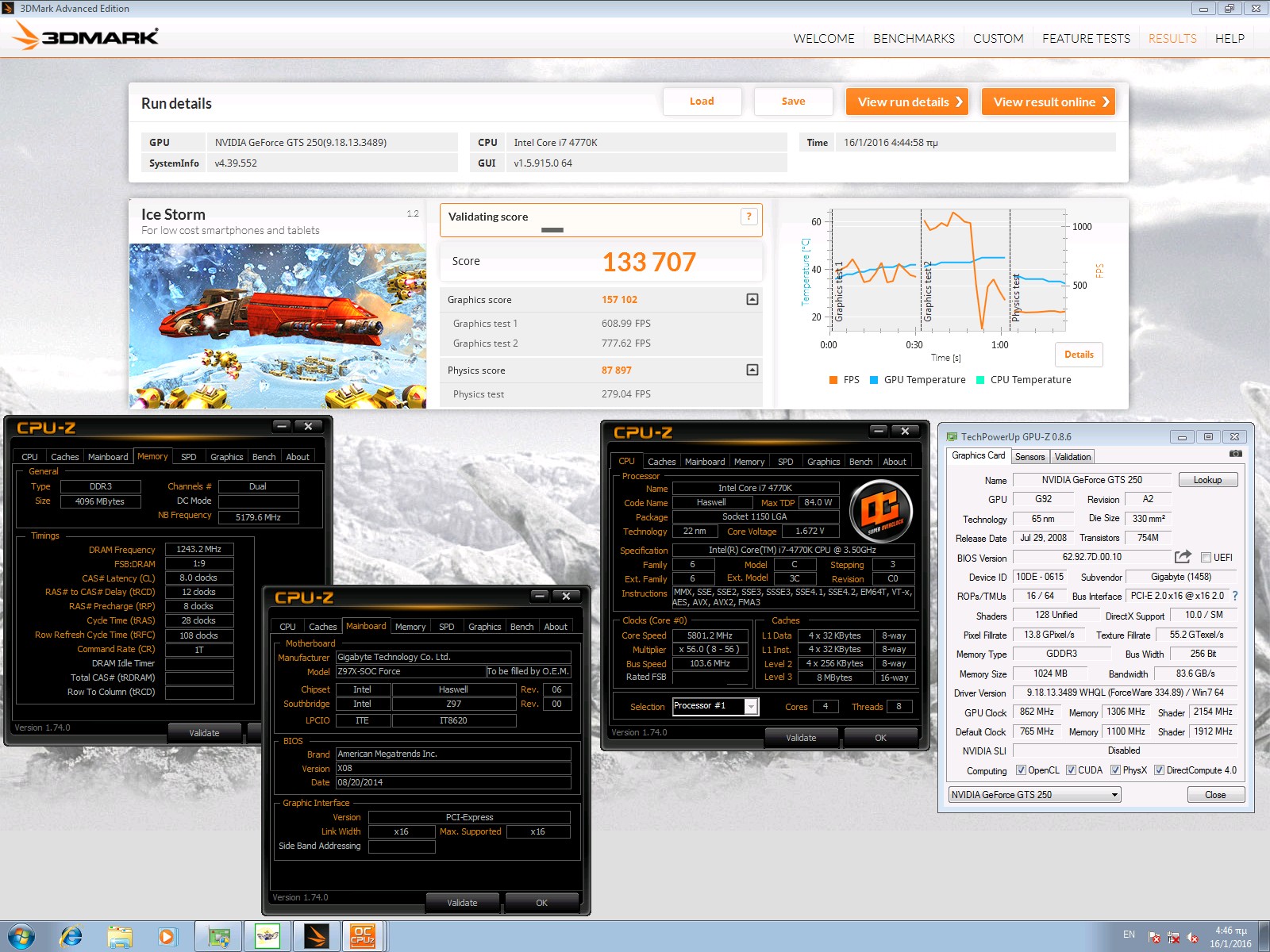This screenshot has width=1270, height=952.
Task: Open the WELCOME page in 3DMark
Action: pos(824,38)
